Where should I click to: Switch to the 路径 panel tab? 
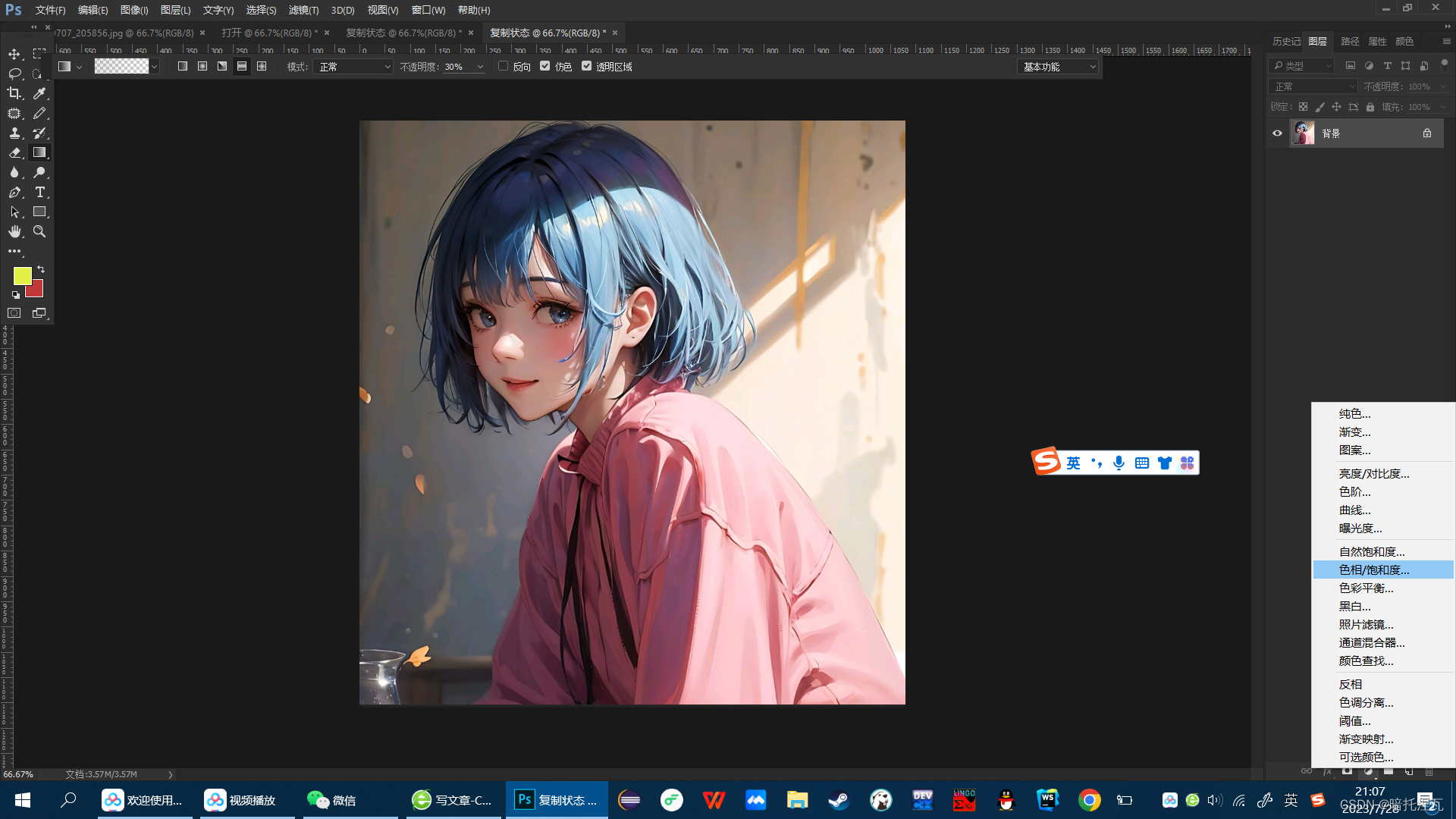(x=1350, y=41)
